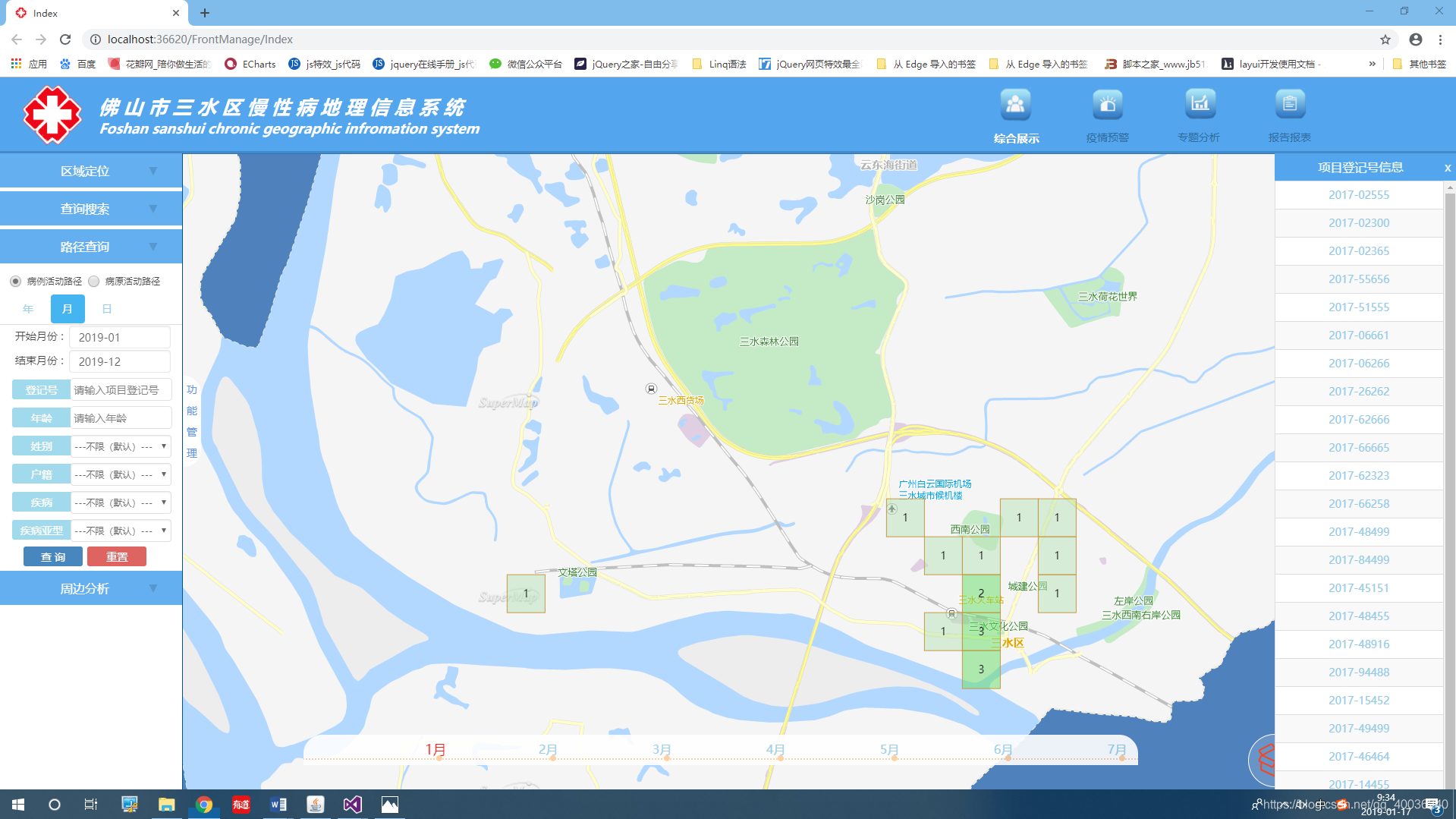1456x819 pixels.
Task: Reload the page with refresh icon
Action: [x=65, y=39]
